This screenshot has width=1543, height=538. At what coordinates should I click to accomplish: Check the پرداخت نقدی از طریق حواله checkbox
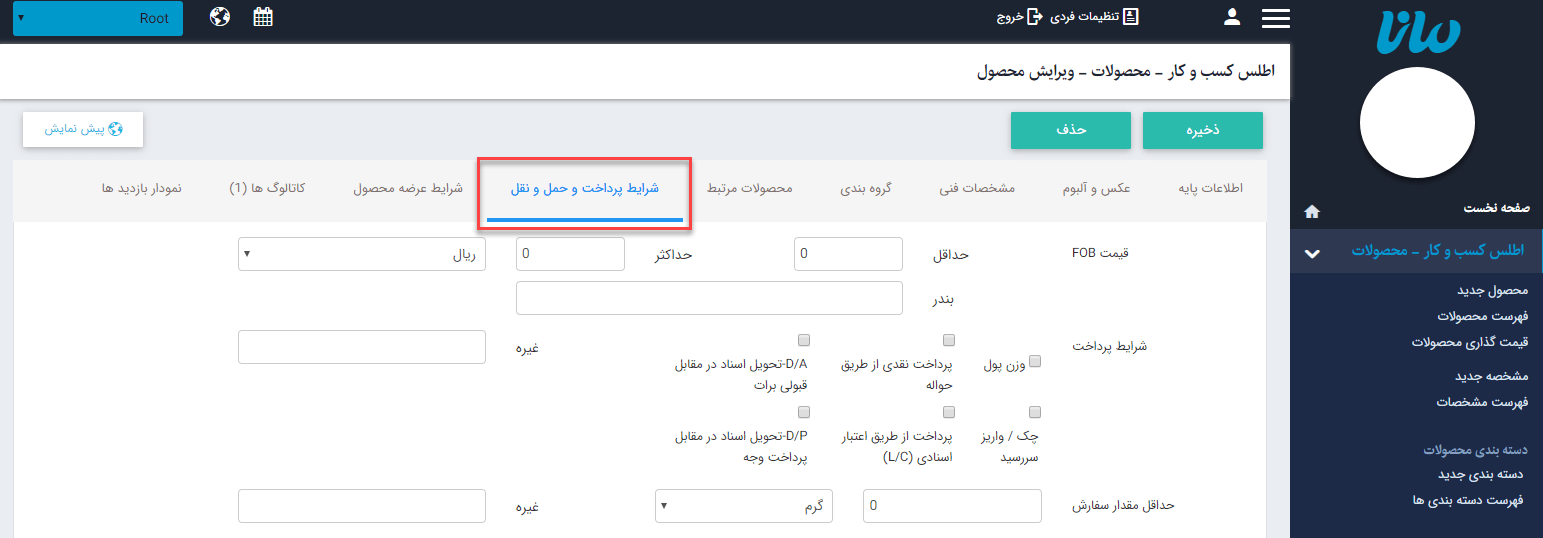[x=949, y=340]
